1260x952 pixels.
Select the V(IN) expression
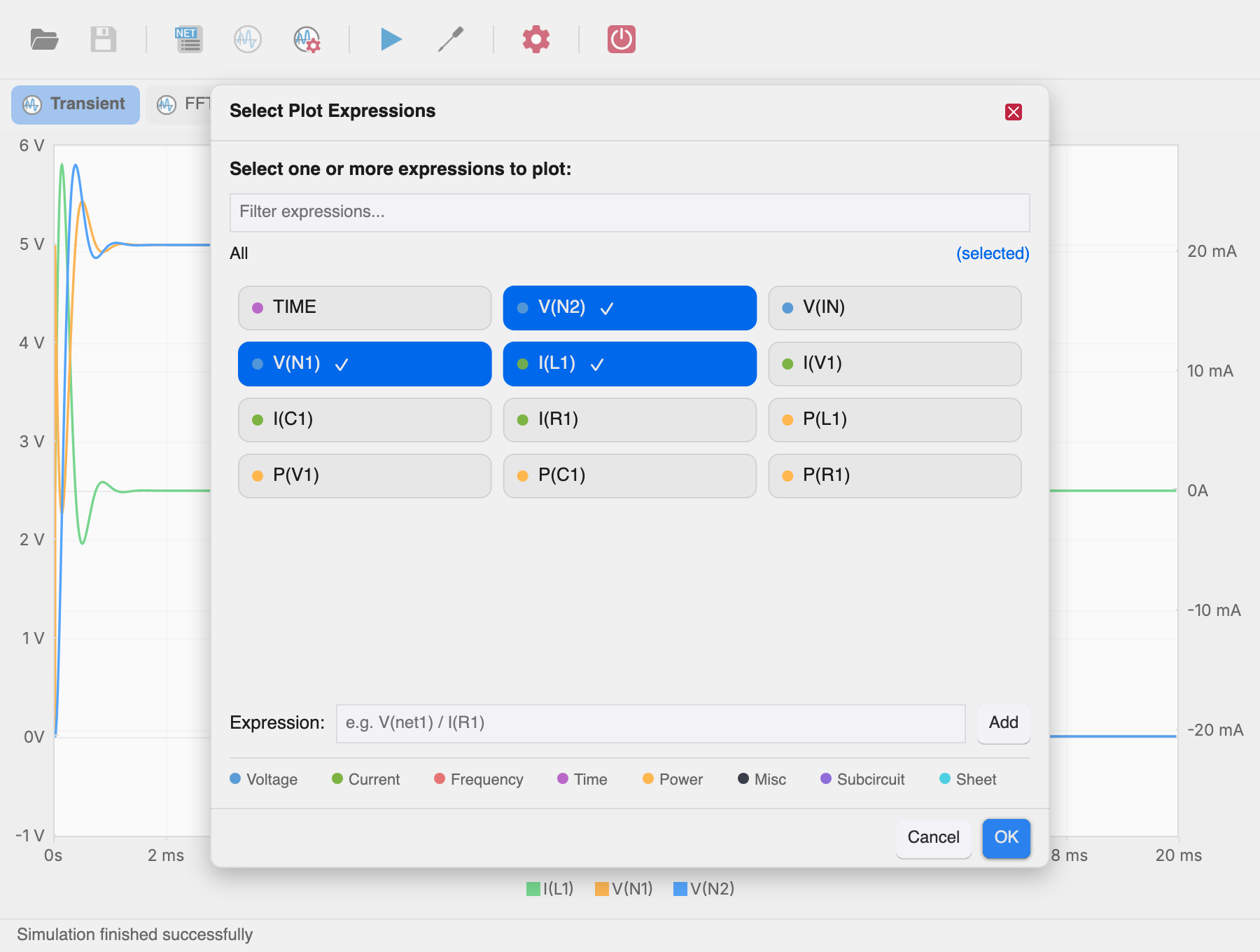point(895,307)
